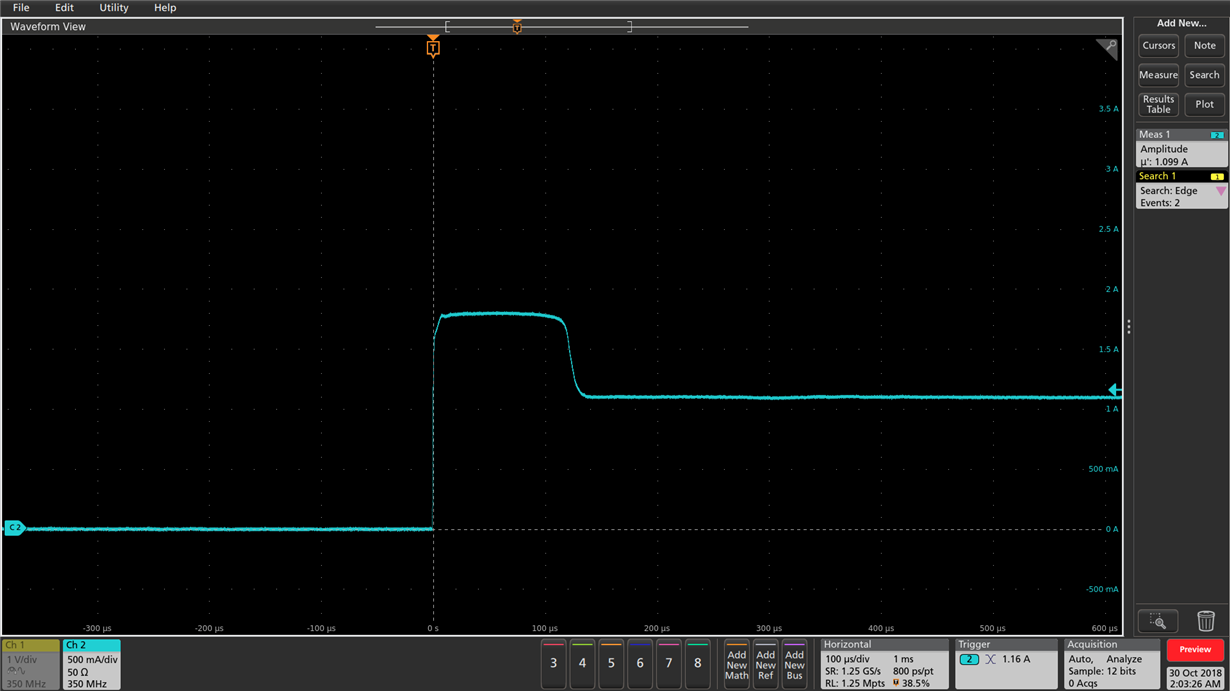This screenshot has width=1230, height=691.
Task: Open the Edit menu
Action: tap(64, 7)
